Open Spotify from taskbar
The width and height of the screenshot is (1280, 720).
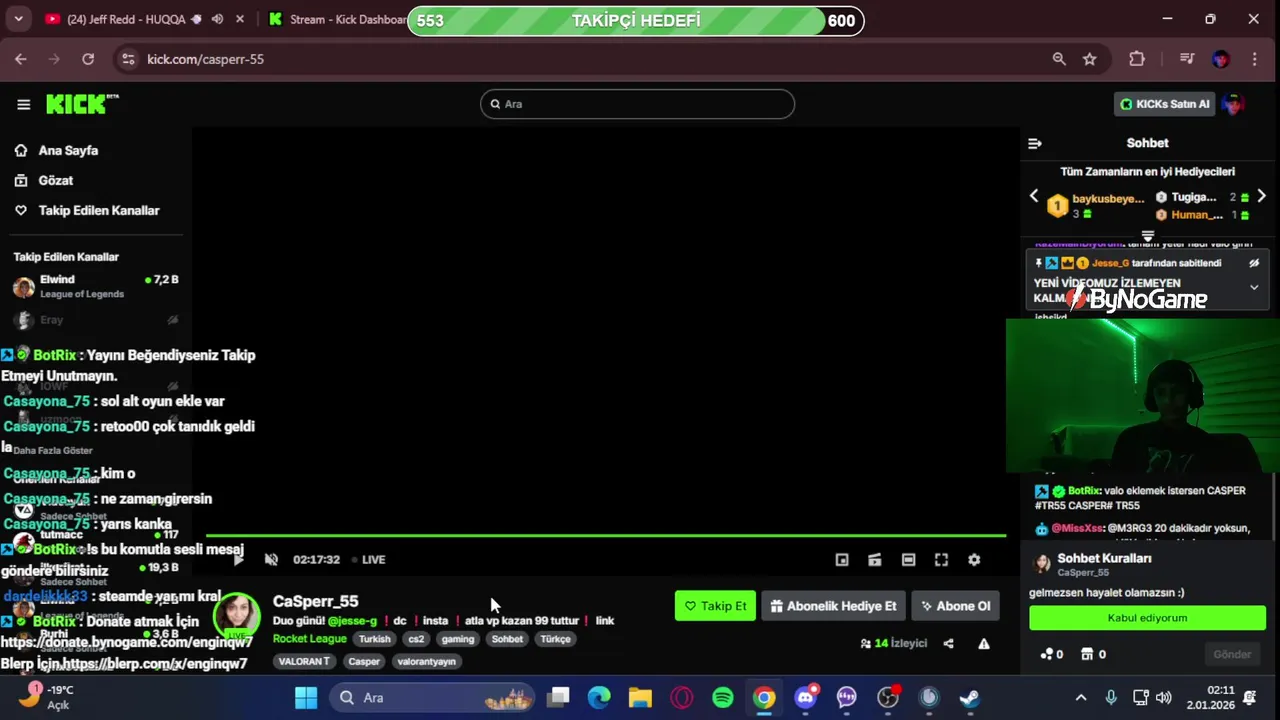pyautogui.click(x=722, y=698)
